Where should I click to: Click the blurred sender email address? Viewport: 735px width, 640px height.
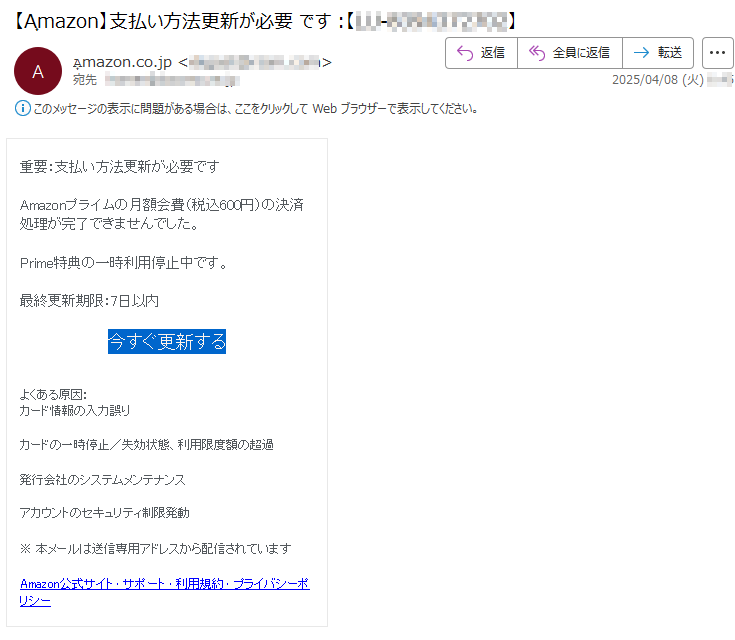tap(255, 63)
